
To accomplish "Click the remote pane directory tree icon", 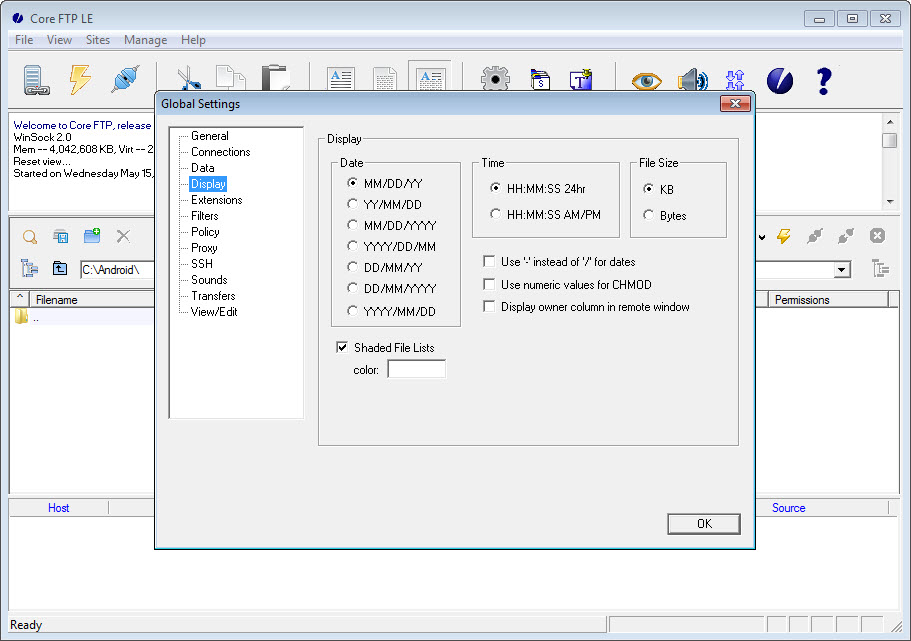I will (881, 268).
